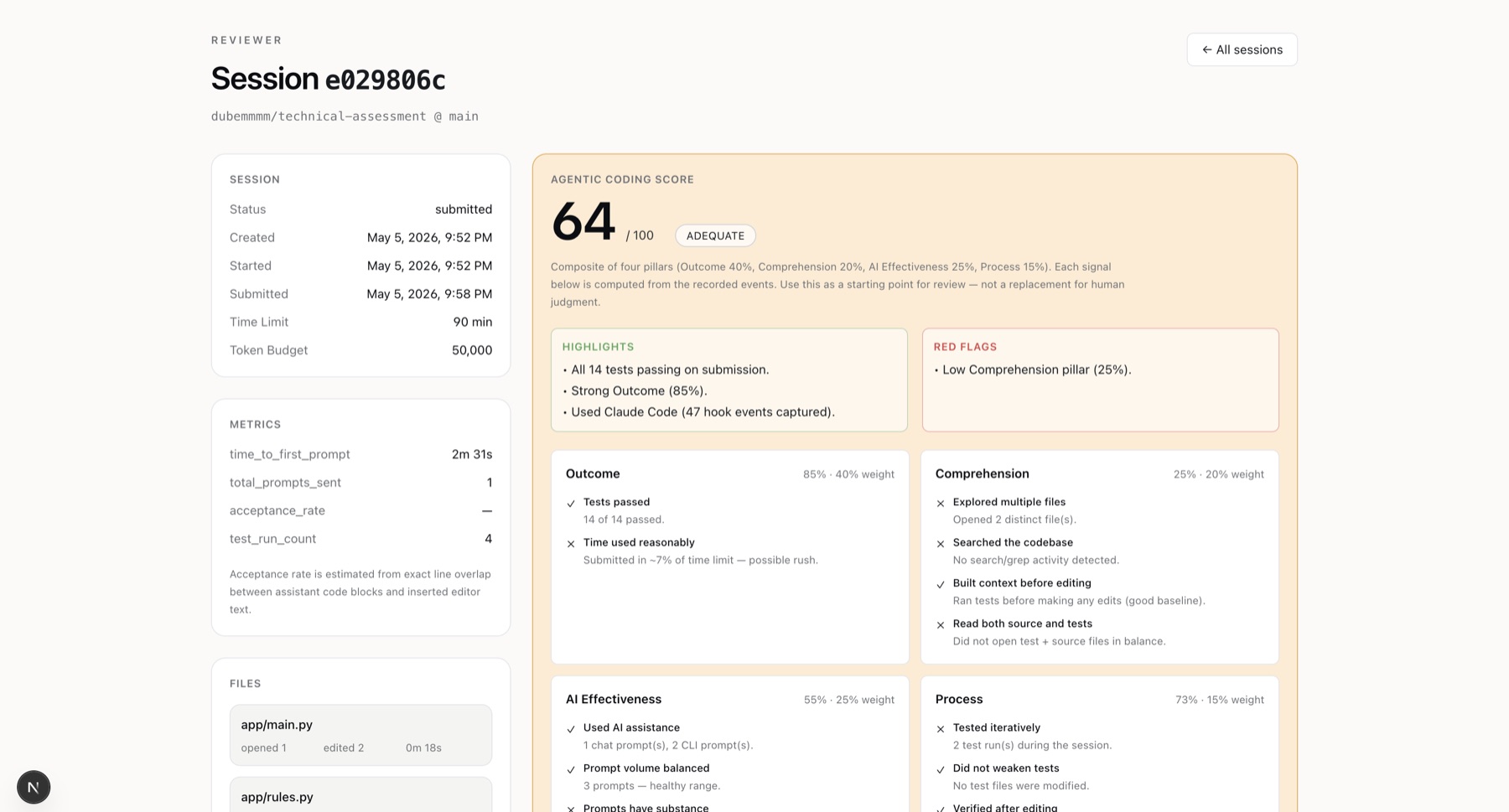Viewport: 1509px width, 812px height.
Task: Click the checkmark icon beside Did not weaken tests
Action: click(941, 769)
